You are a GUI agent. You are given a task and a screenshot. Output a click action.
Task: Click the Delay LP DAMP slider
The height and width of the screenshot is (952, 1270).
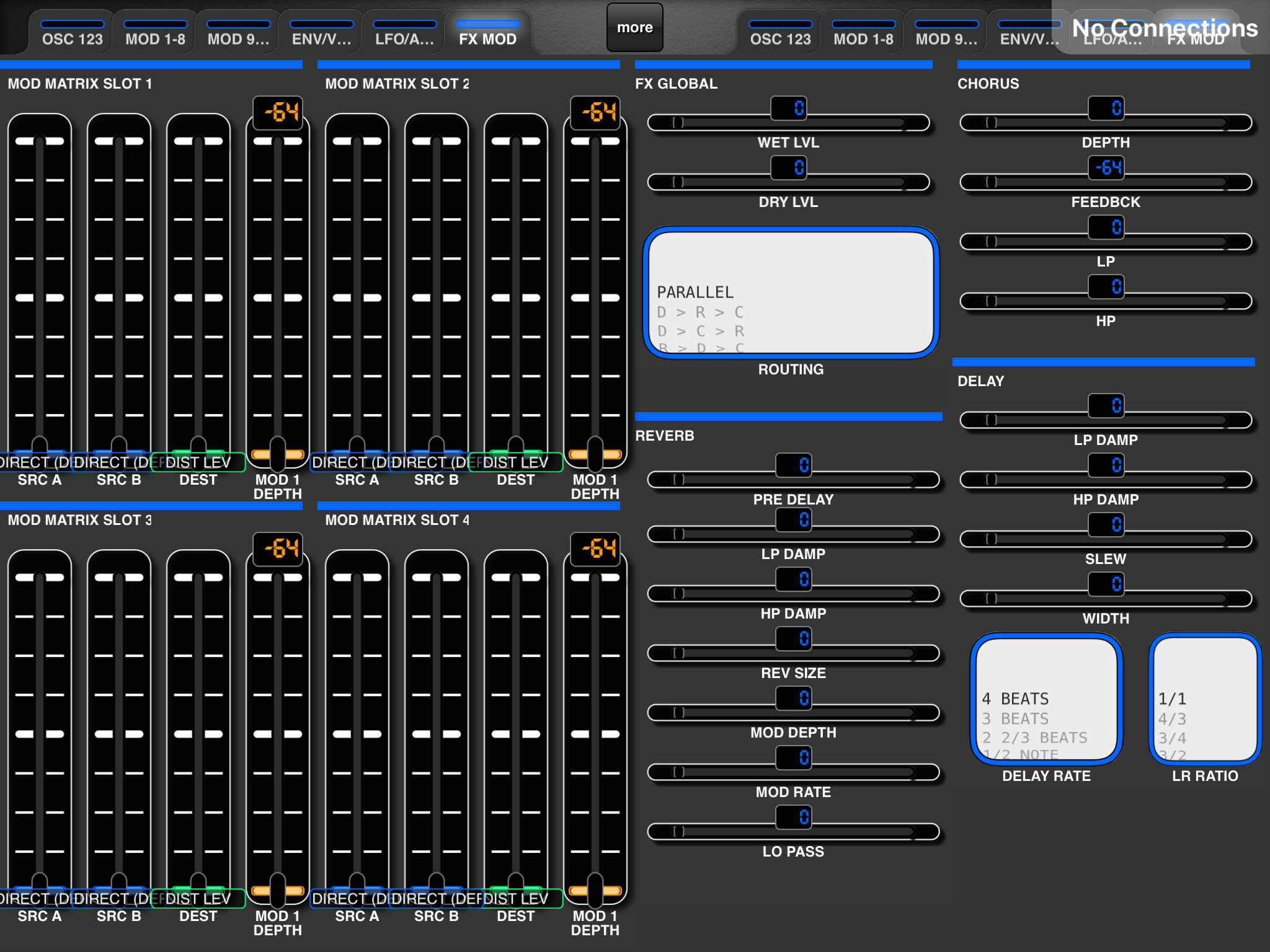tap(1106, 420)
